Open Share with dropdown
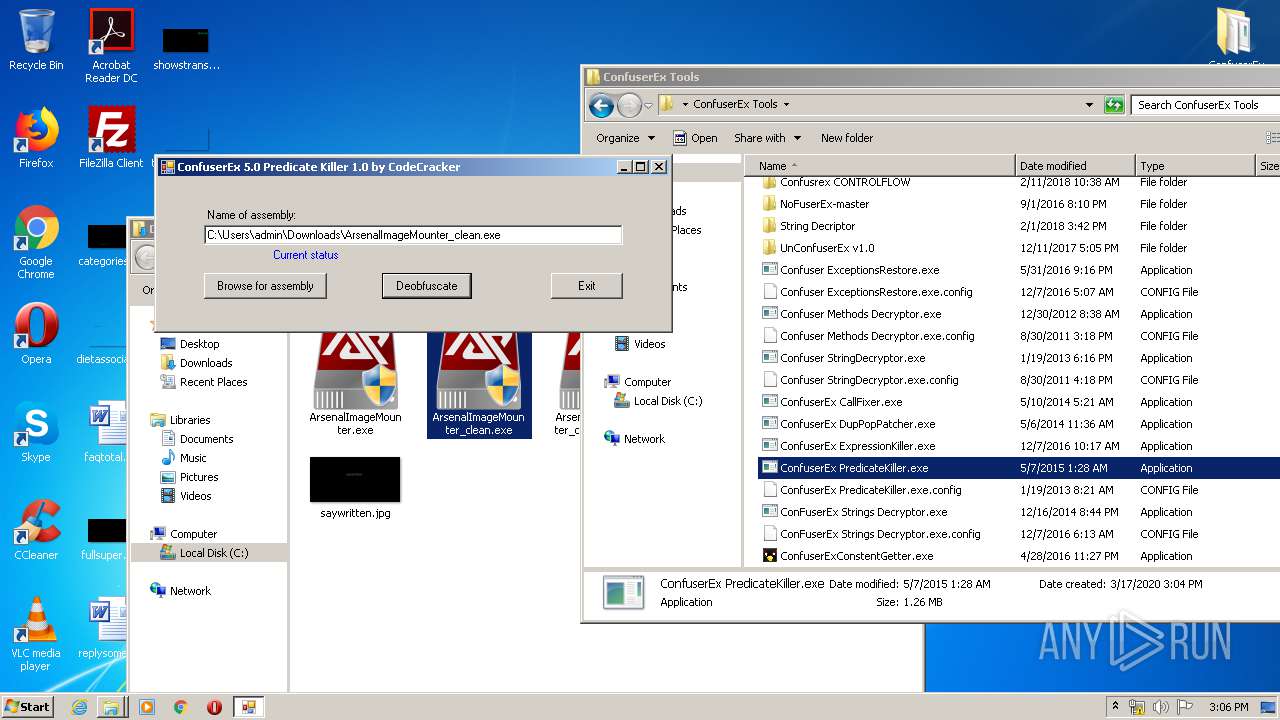Screen dimensions: 1280x720 pyautogui.click(x=768, y=138)
